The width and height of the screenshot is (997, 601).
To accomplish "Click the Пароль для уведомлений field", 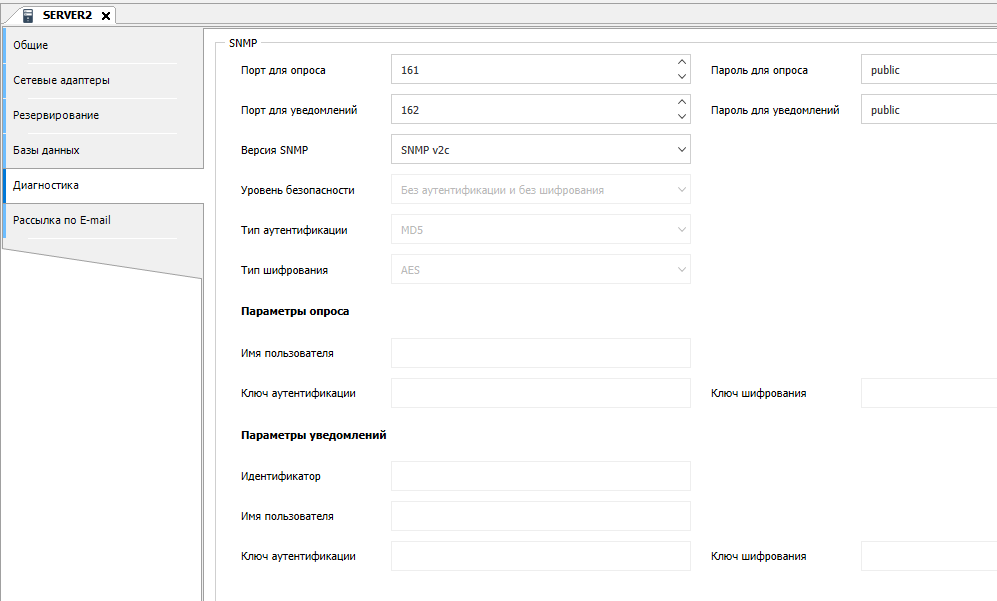I will click(927, 110).
